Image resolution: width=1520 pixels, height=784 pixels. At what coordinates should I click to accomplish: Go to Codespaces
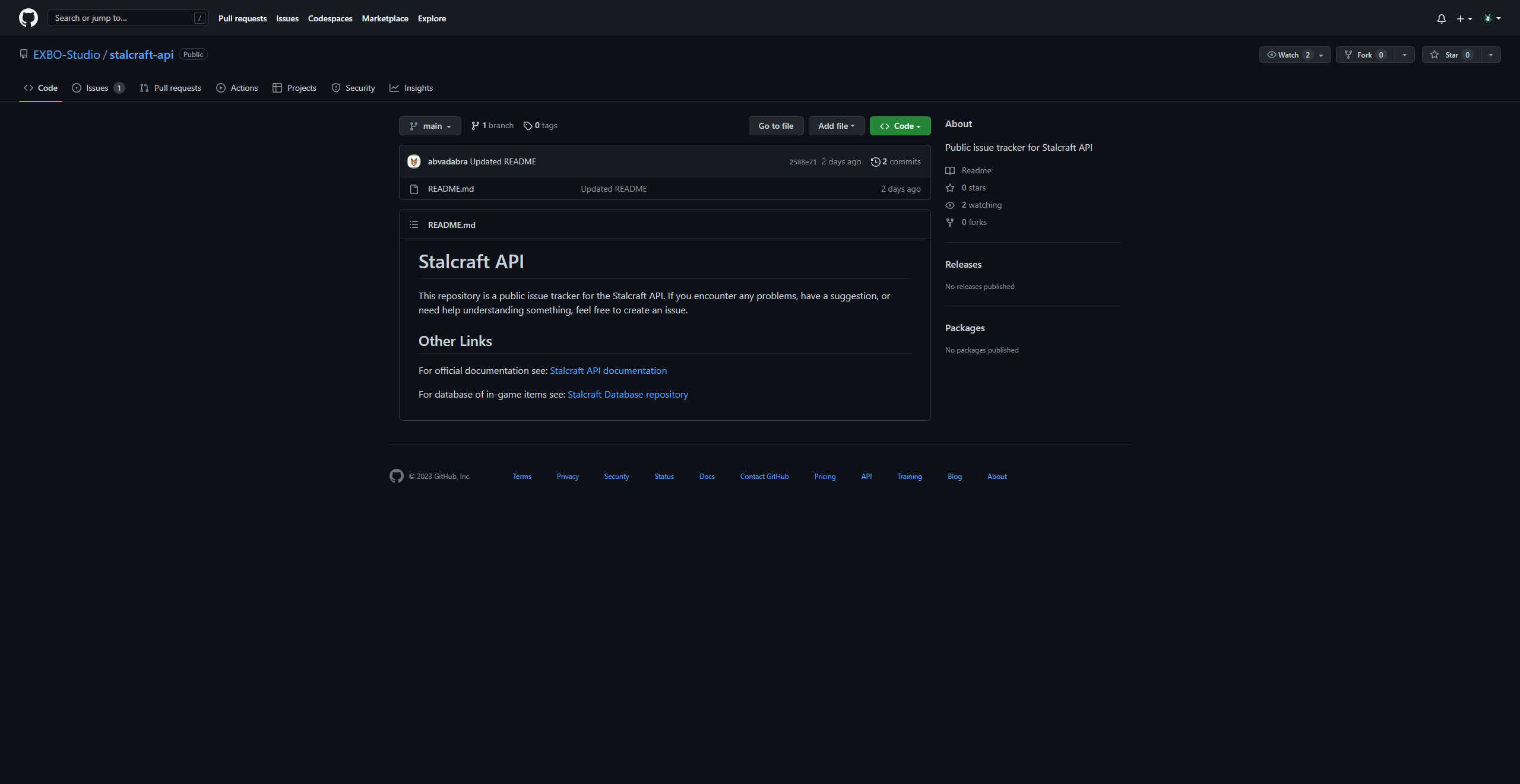330,18
